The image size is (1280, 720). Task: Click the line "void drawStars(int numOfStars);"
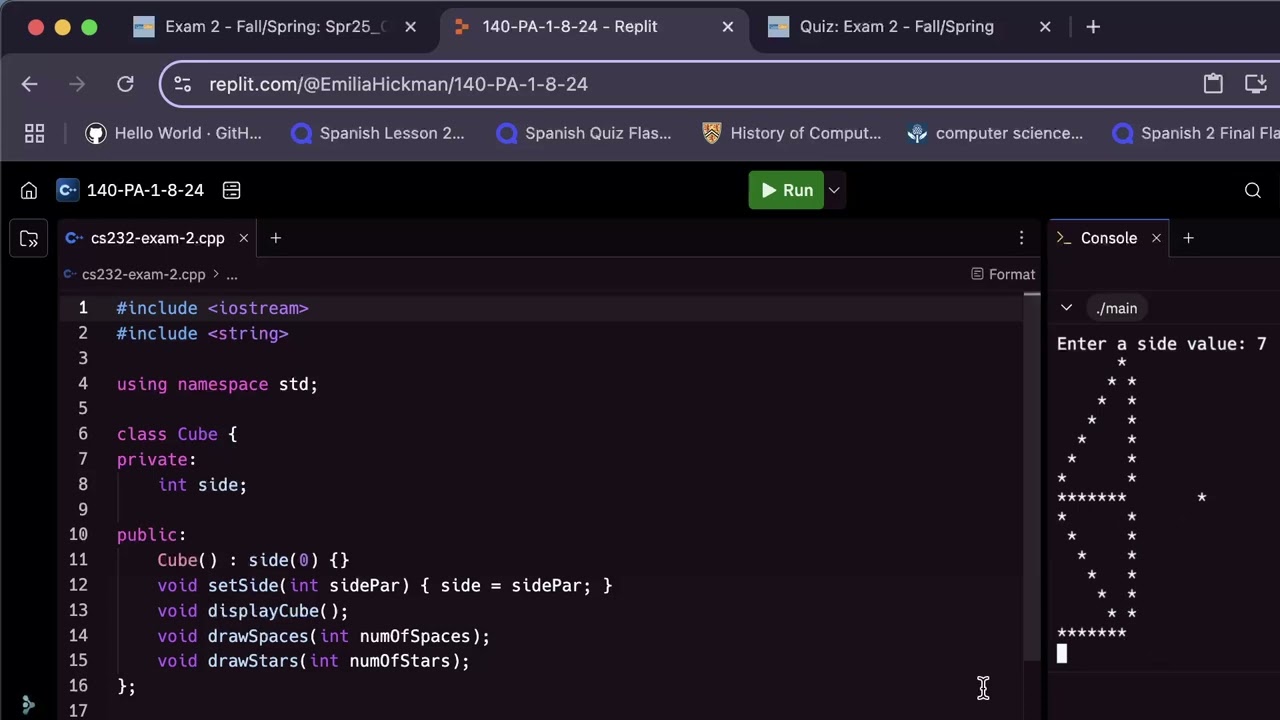[314, 661]
